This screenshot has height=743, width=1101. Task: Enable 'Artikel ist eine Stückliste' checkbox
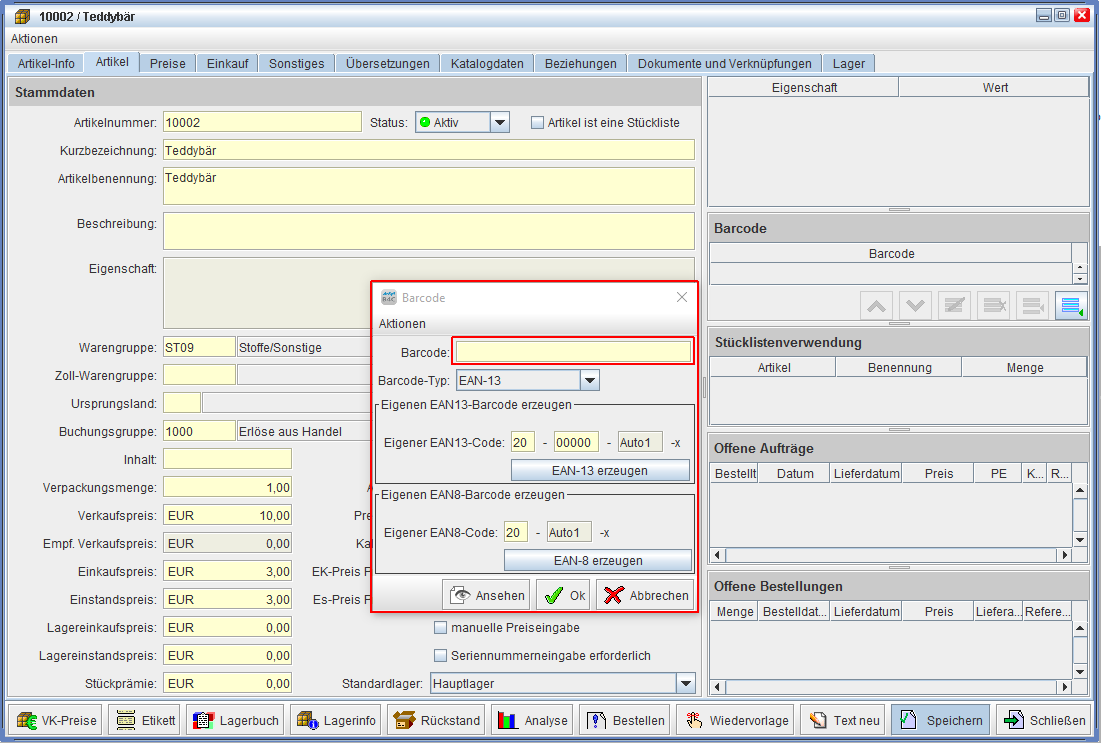(x=538, y=123)
